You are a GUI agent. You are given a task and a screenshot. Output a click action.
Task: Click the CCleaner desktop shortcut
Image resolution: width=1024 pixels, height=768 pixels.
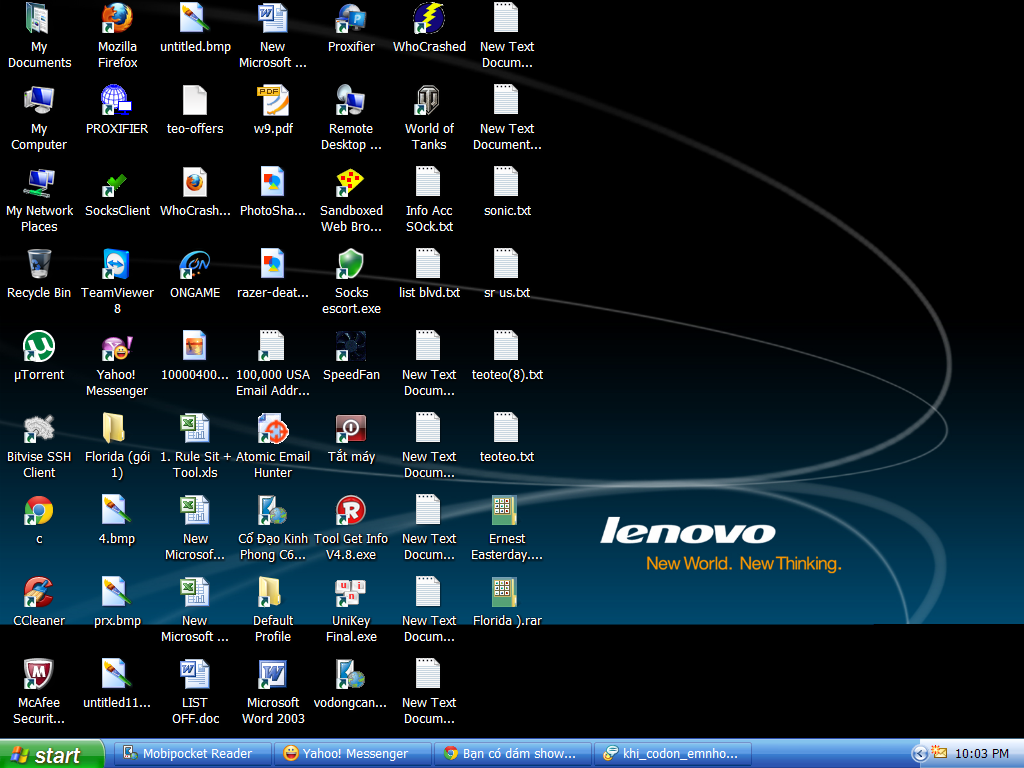pos(39,593)
